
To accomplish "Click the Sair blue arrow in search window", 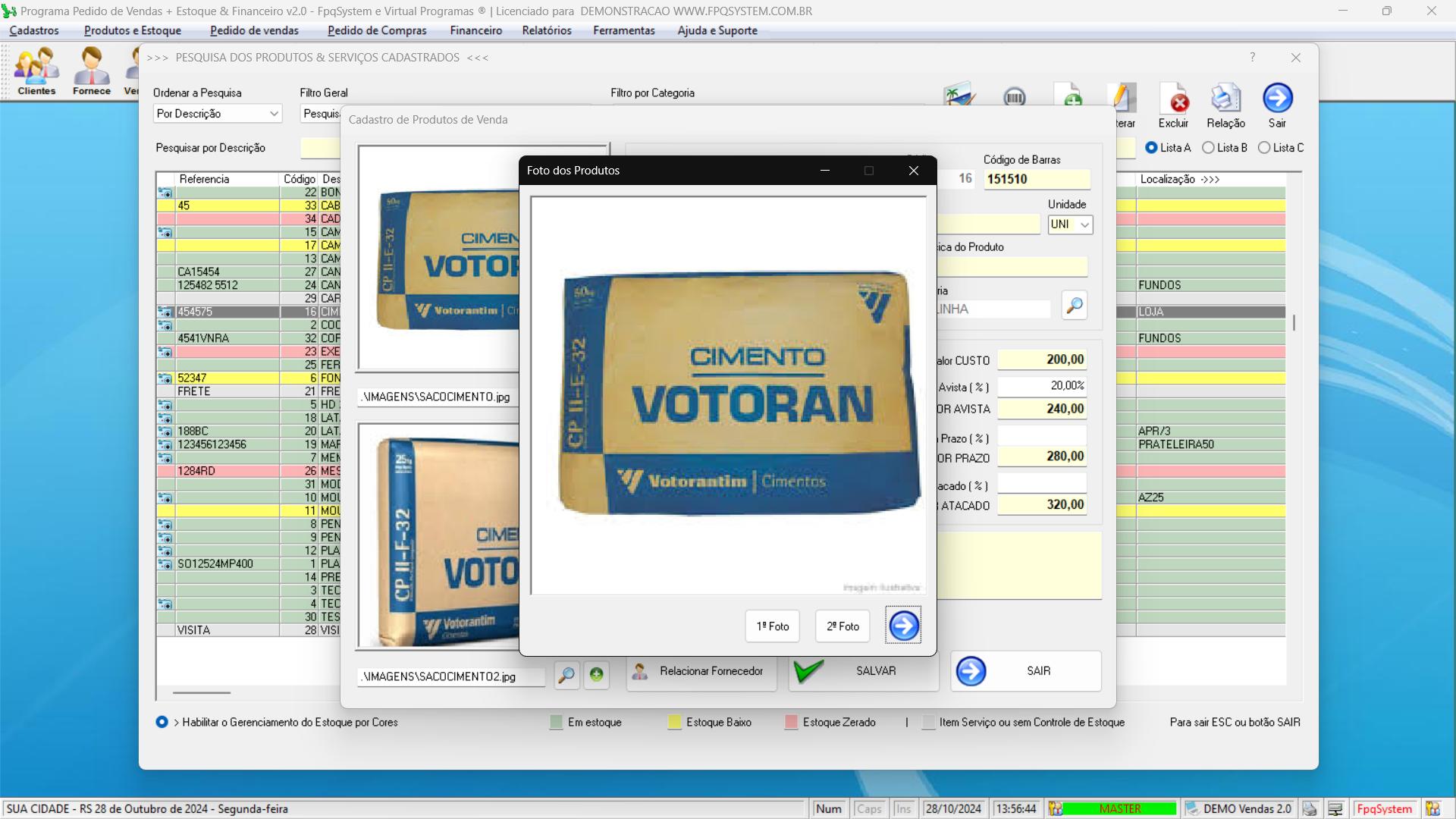I will tap(1278, 98).
